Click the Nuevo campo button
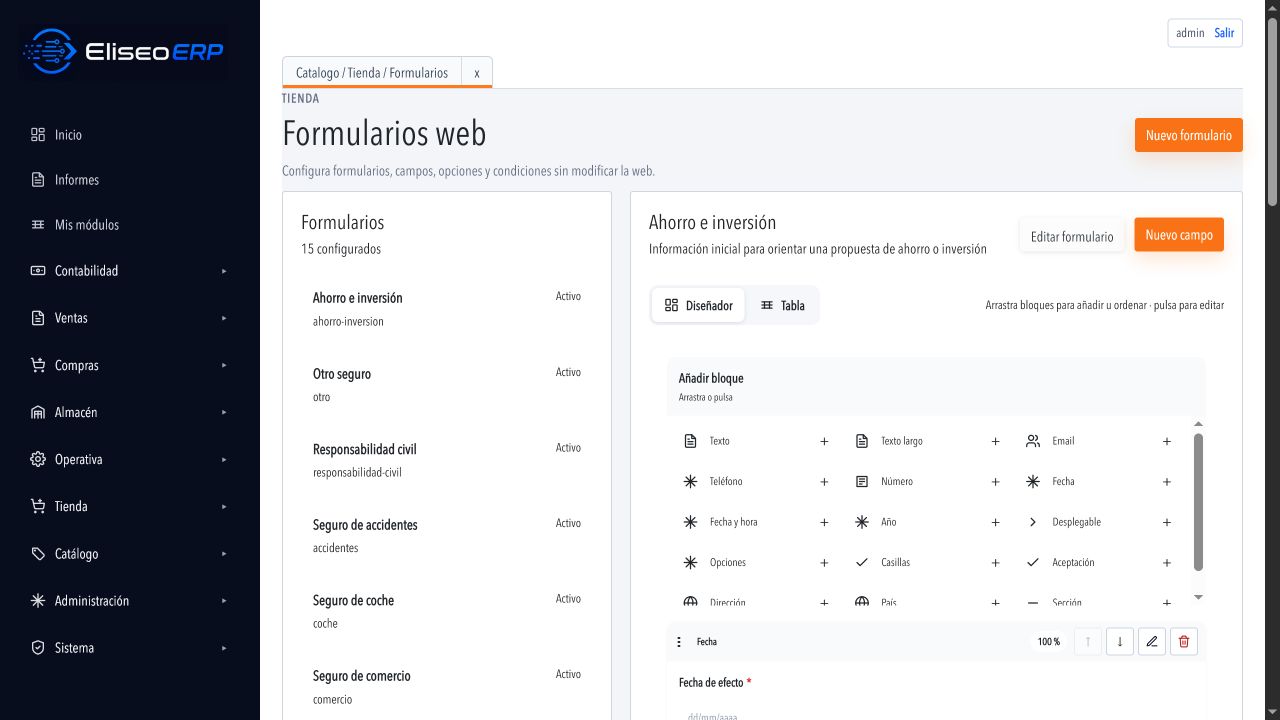 [x=1179, y=235]
